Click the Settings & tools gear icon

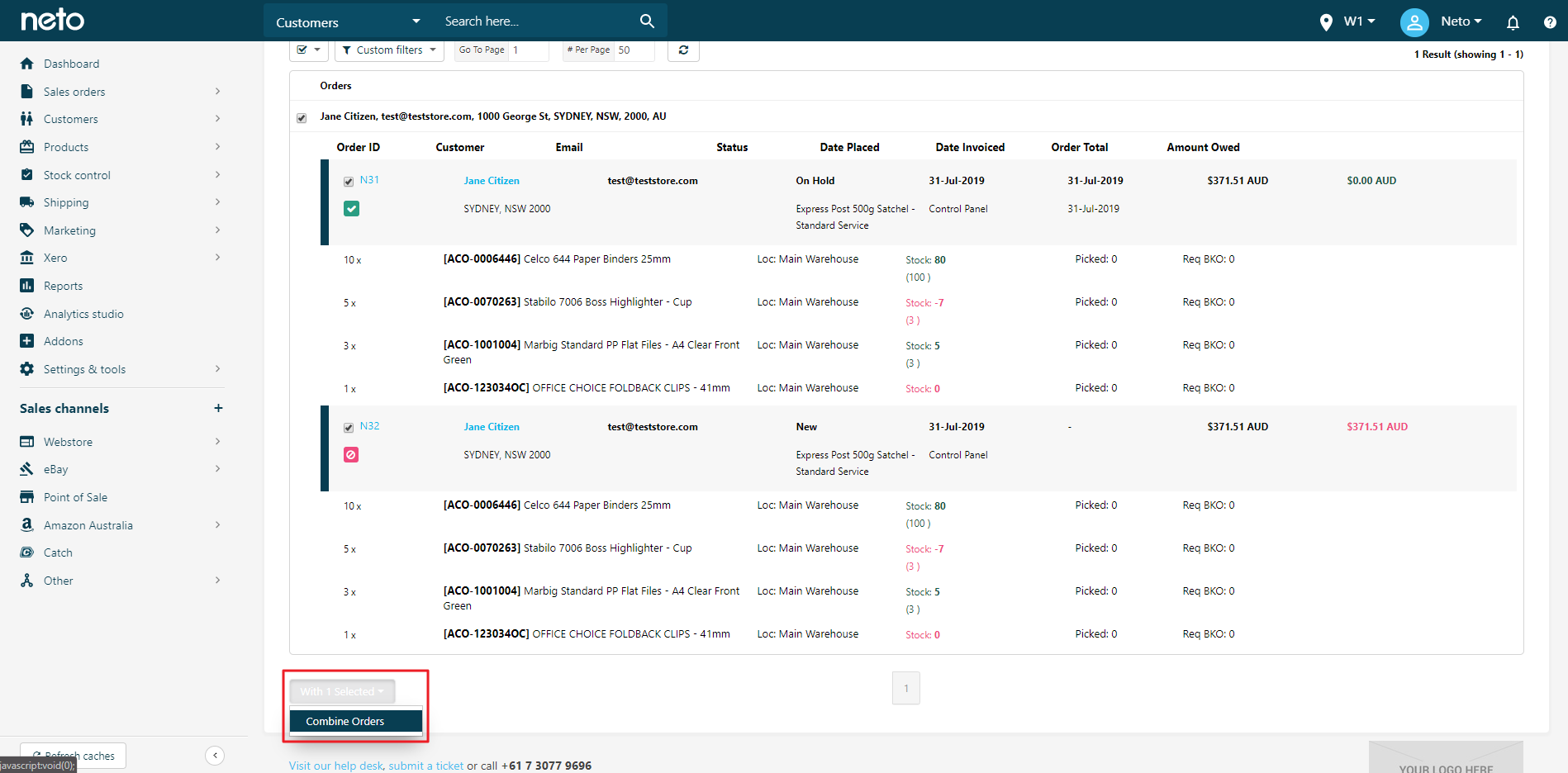(27, 369)
